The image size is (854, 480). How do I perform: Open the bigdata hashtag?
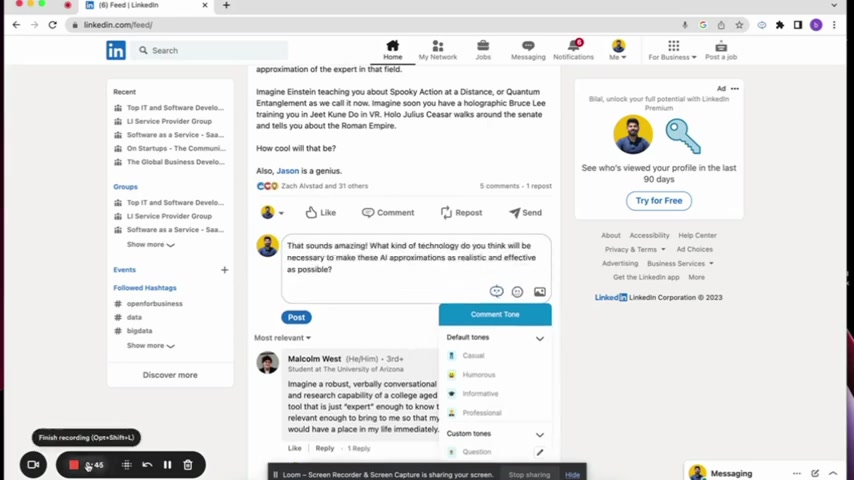(139, 331)
